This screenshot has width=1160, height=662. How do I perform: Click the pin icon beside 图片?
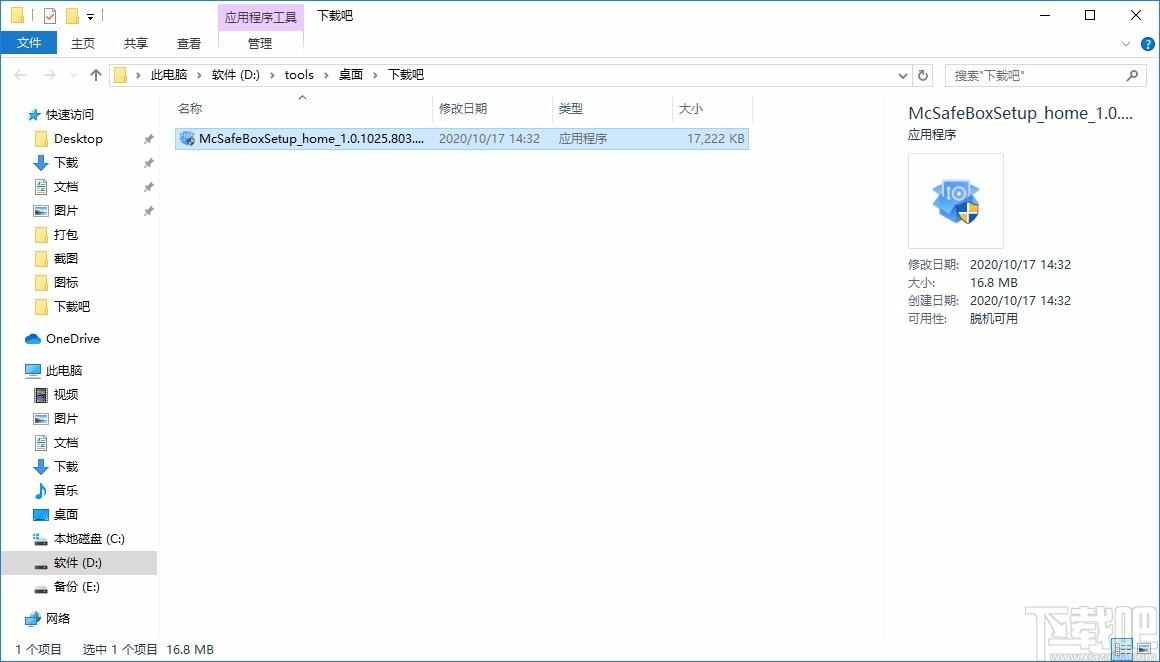point(148,211)
